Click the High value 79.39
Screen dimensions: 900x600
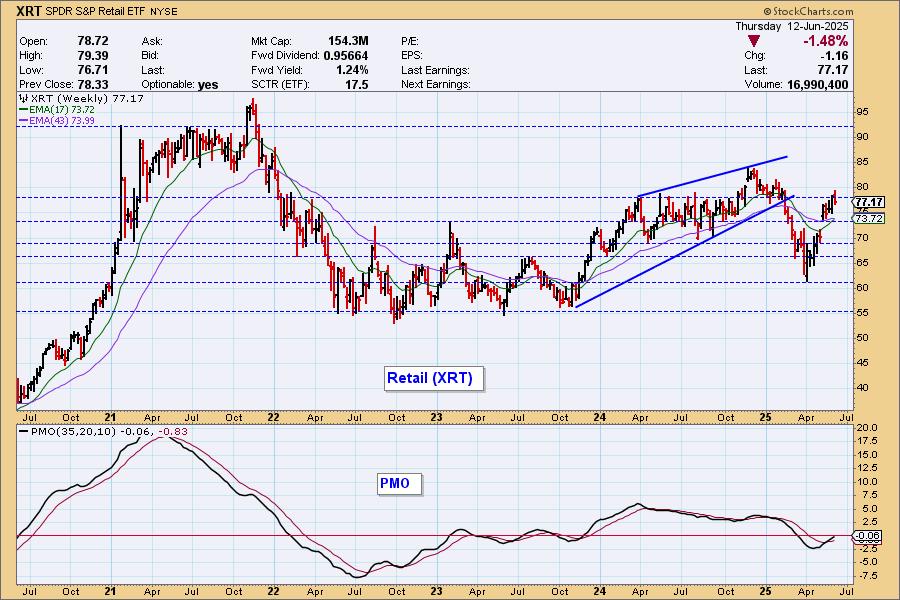93,56
